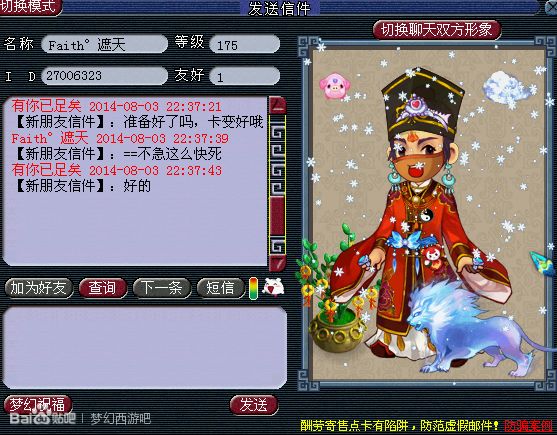
Task: Toggle 切换聊天双方形象 portrait switch
Action: (x=437, y=30)
